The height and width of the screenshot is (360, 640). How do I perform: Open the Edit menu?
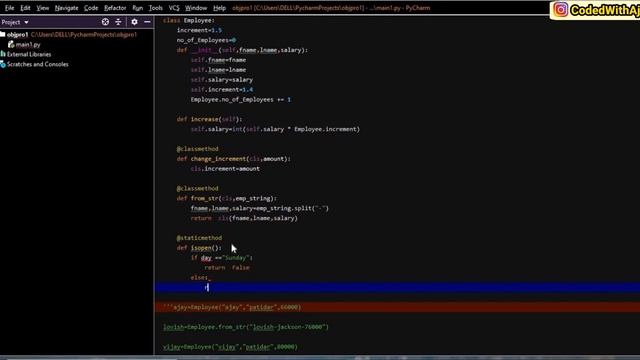(x=25, y=8)
